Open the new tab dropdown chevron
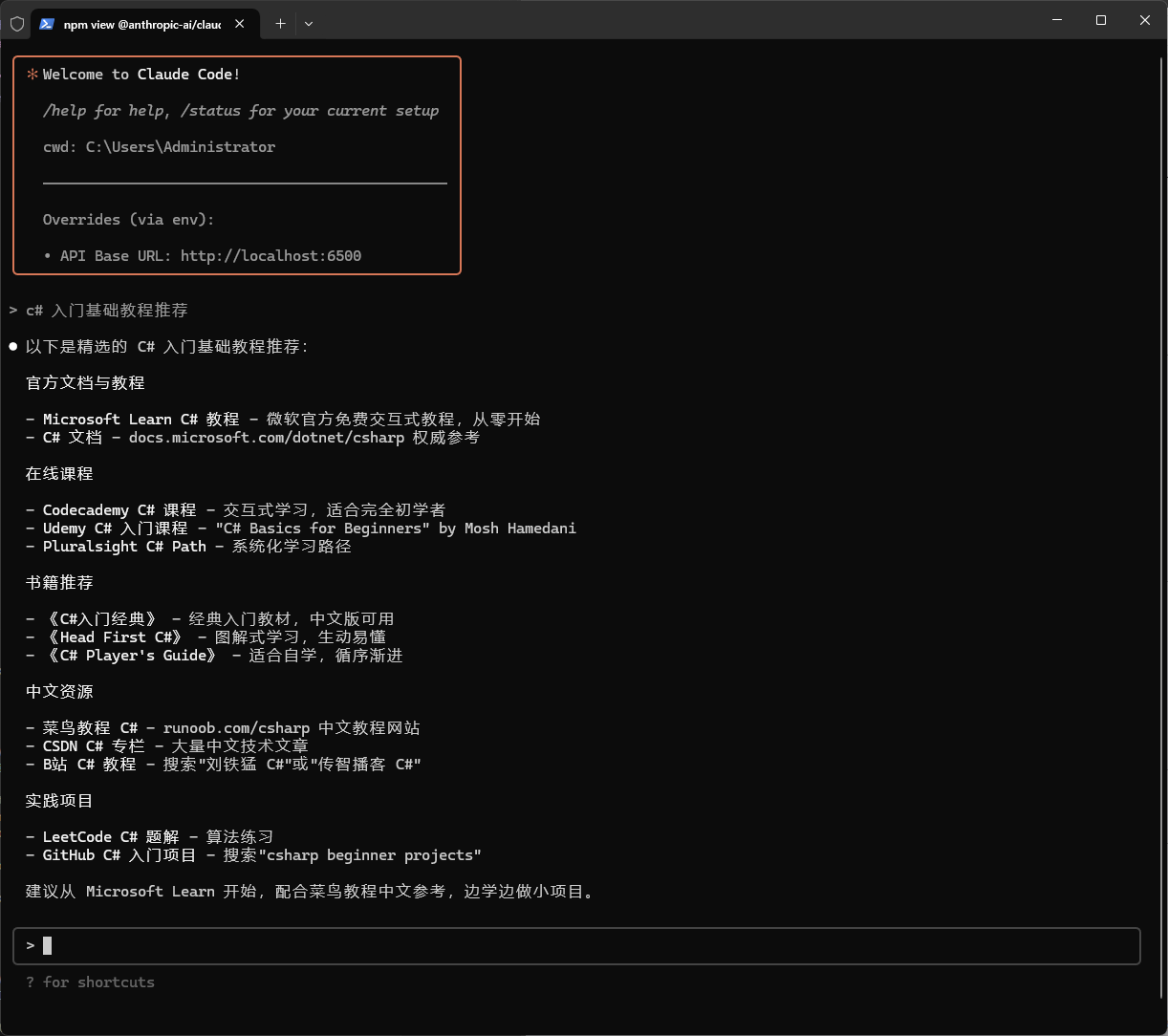1168x1036 pixels. tap(309, 23)
